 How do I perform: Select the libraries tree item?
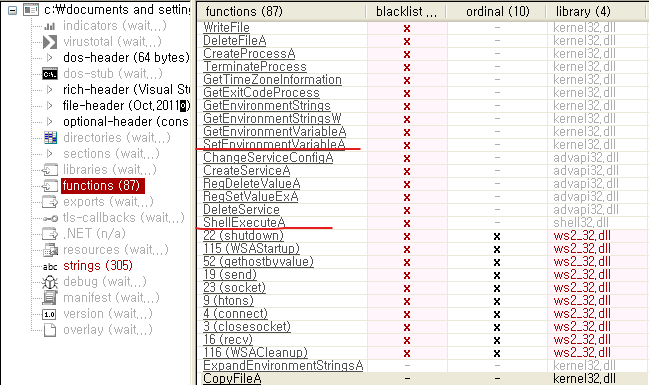[x=110, y=170]
